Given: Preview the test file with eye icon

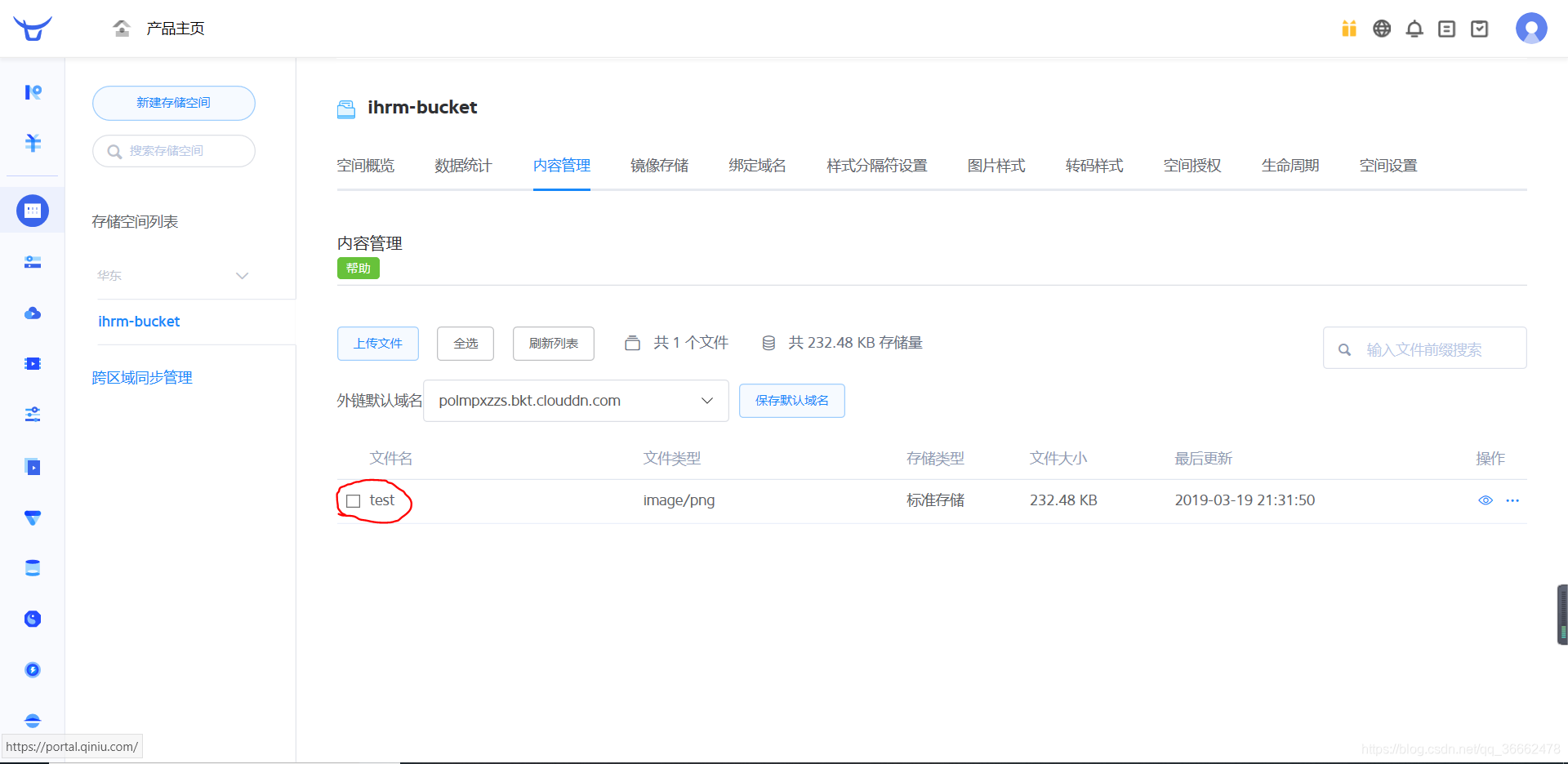Looking at the screenshot, I should point(1486,500).
